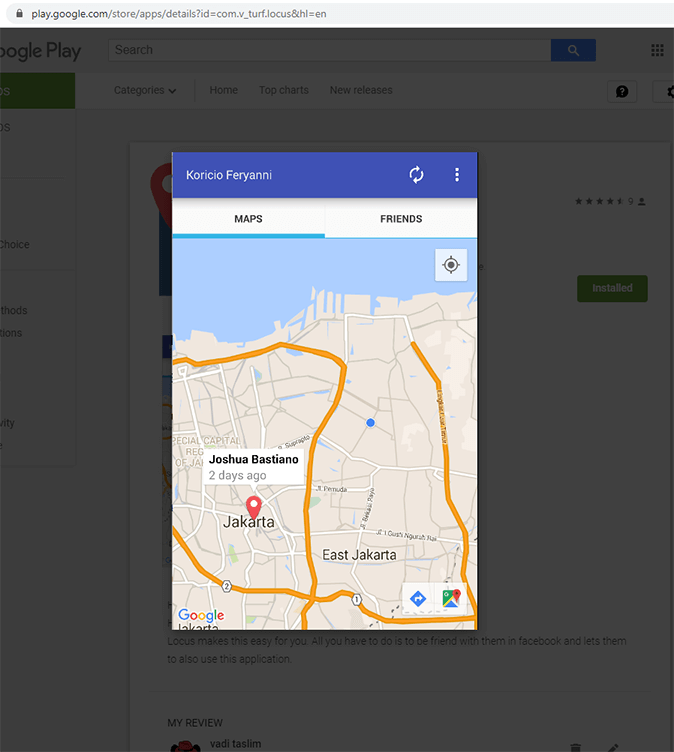The height and width of the screenshot is (752, 674).
Task: Open the Google apps grid icon
Action: click(657, 50)
